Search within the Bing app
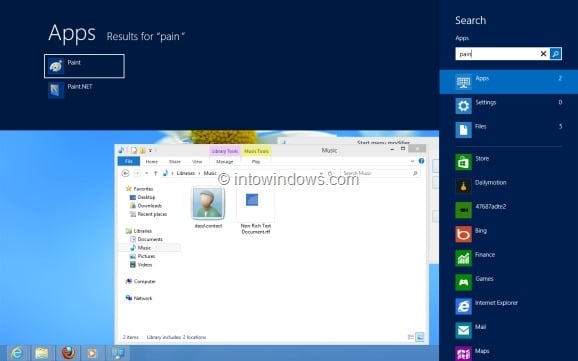Viewport: 578px width, 361px height. coord(509,234)
